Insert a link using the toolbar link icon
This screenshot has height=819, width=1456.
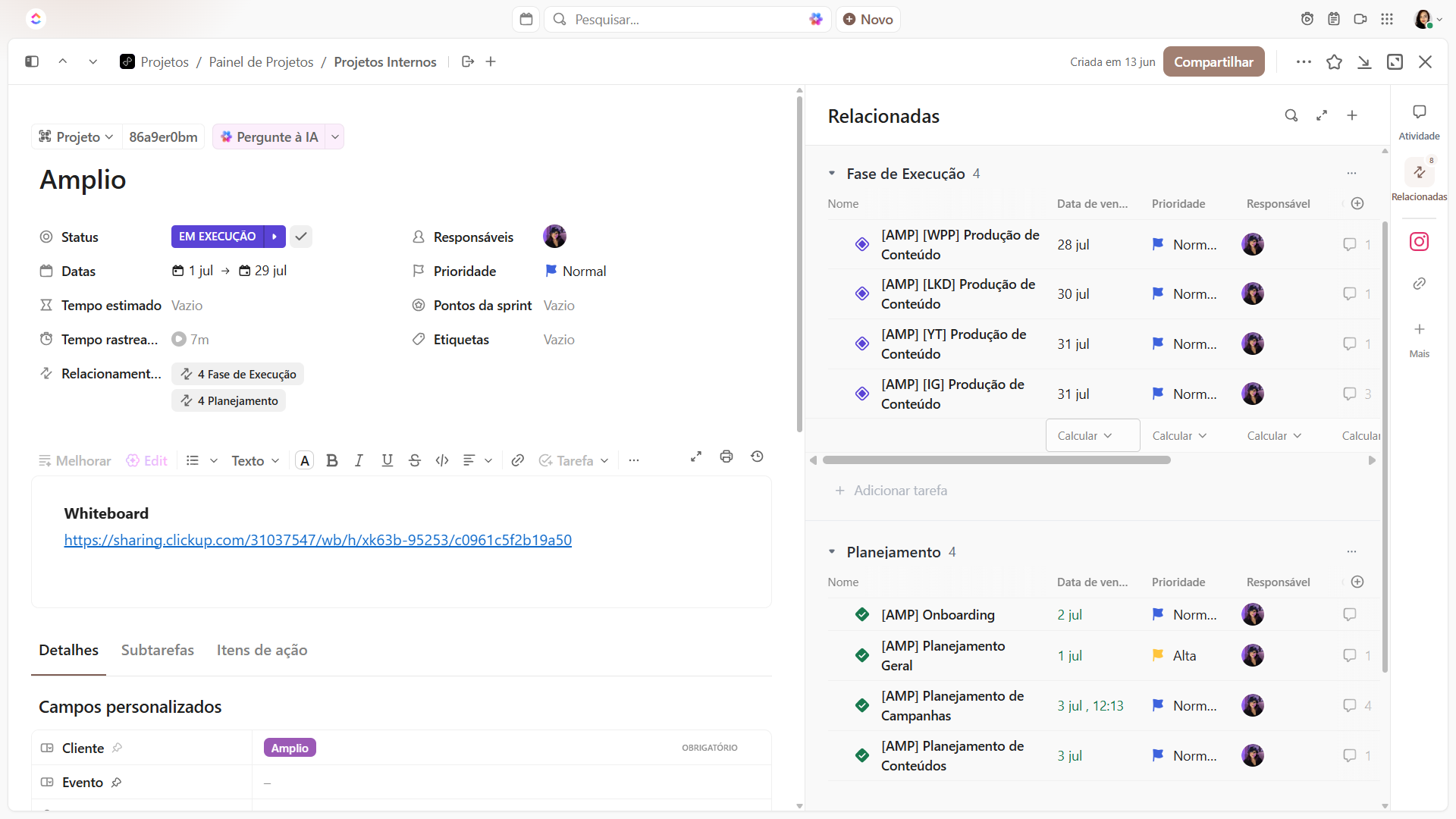[517, 460]
